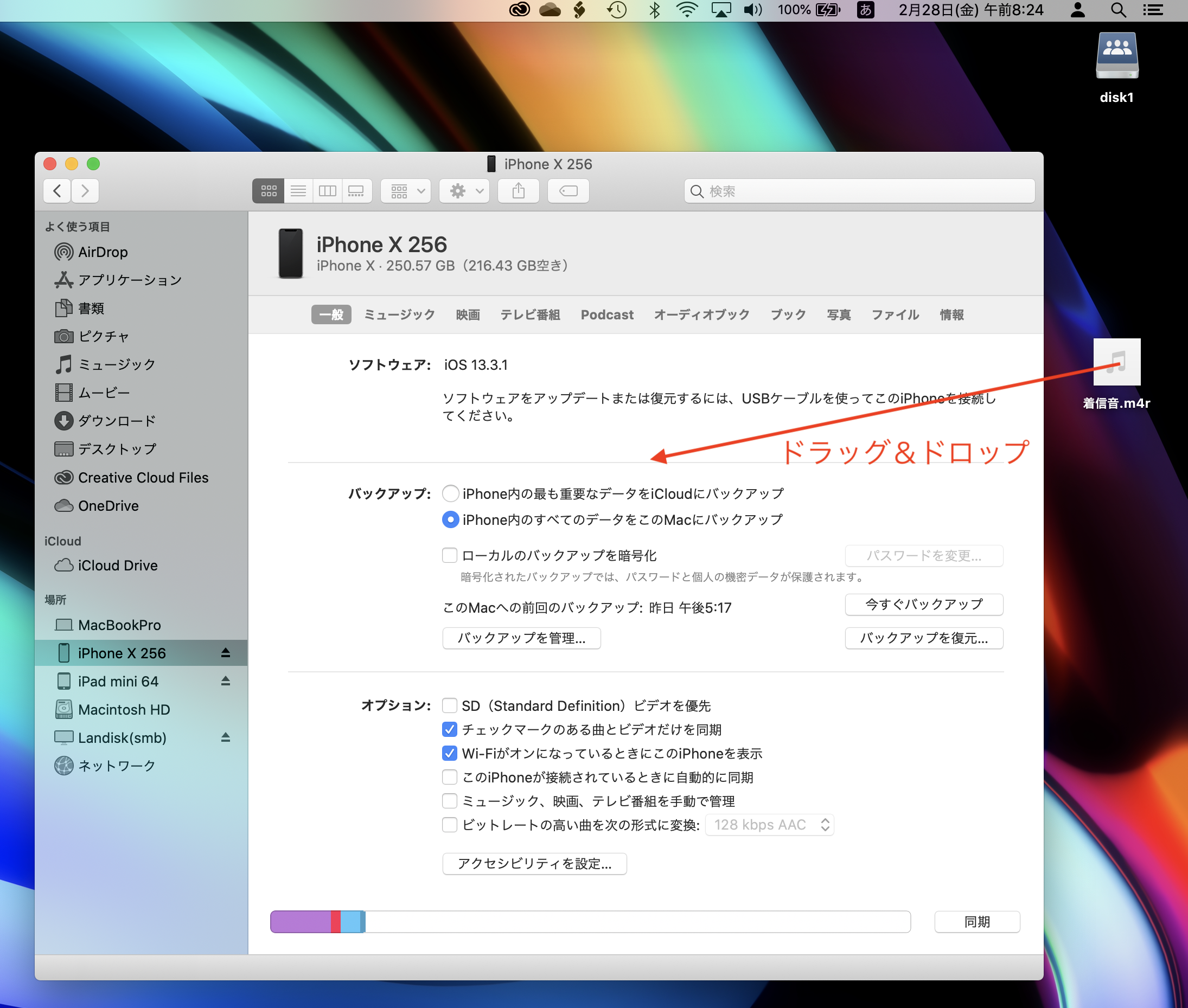Click the Finder search field
1188x1008 pixels.
[859, 191]
